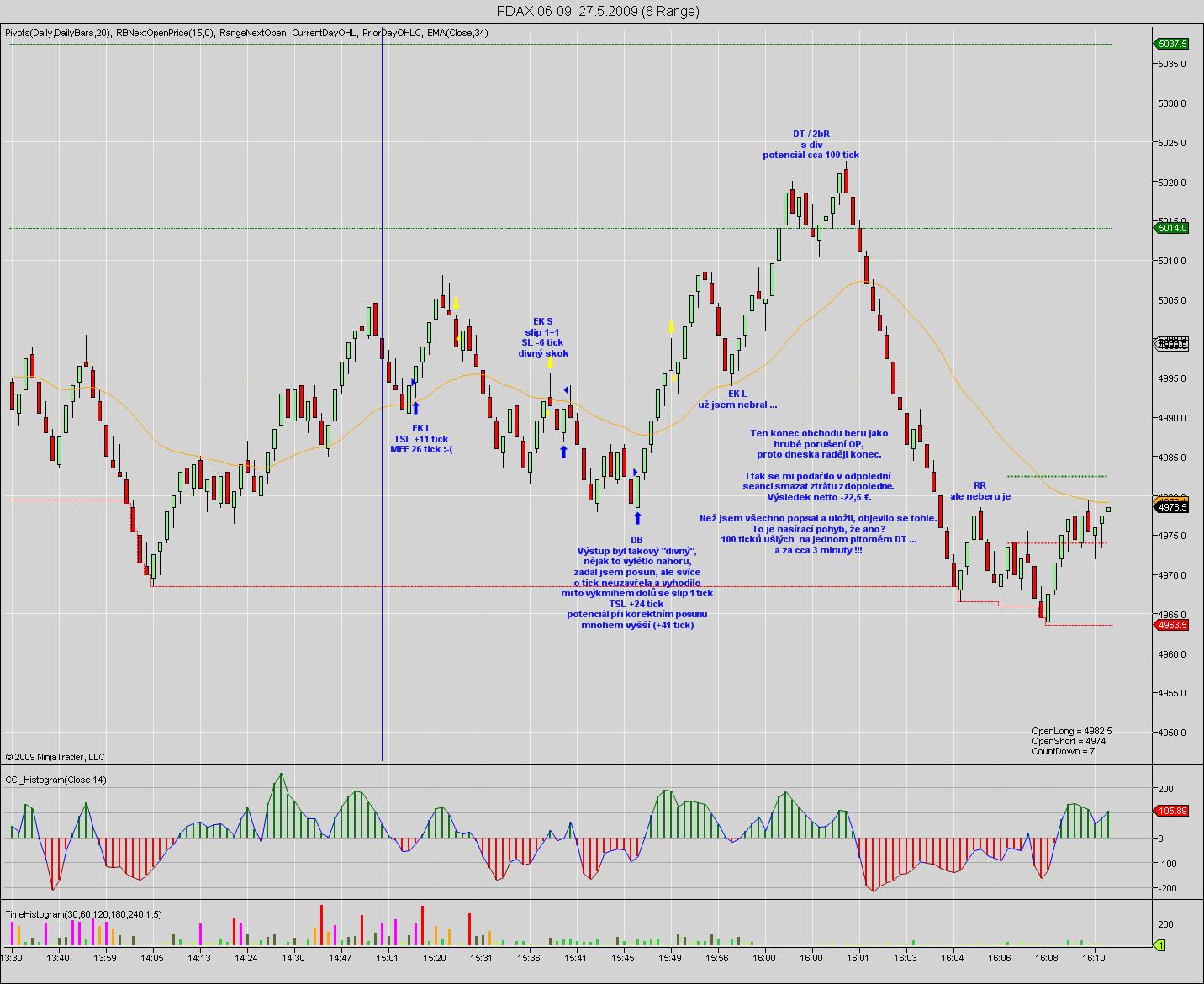The width and height of the screenshot is (1204, 984).
Task: Click the left-pointing blue triangle marker
Action: [567, 389]
